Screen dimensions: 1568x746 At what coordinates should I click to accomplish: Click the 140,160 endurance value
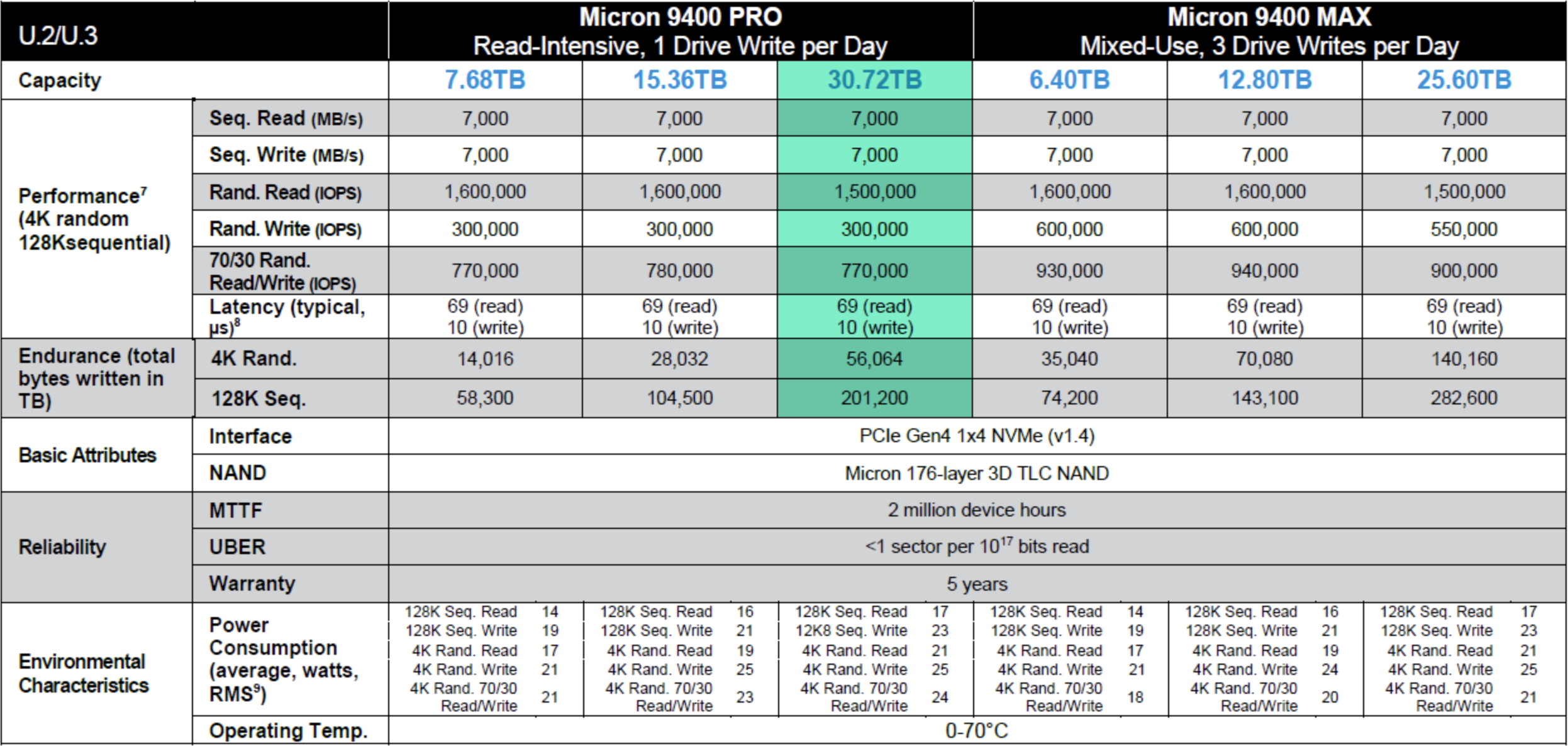1464,359
